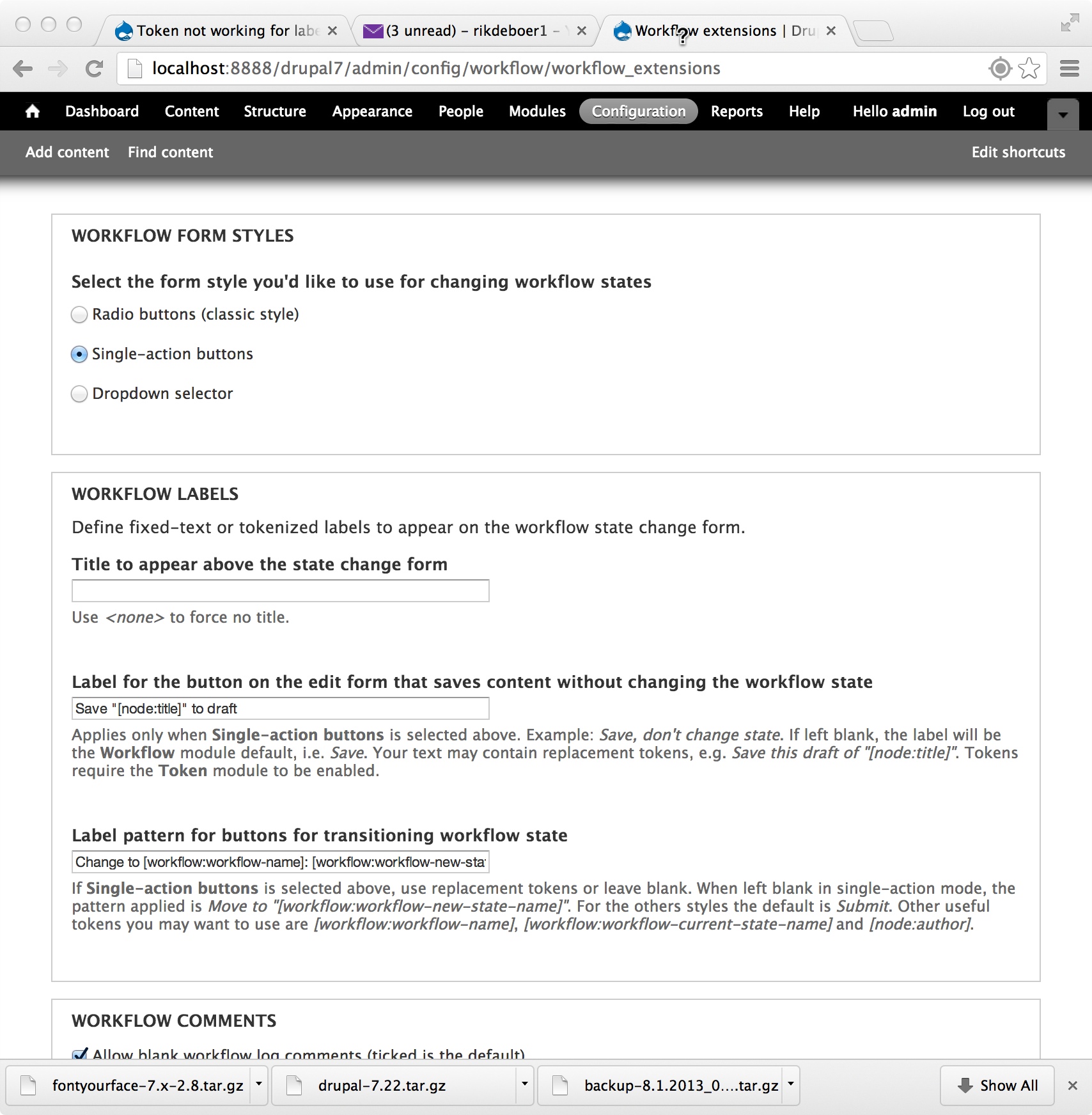This screenshot has width=1092, height=1115.
Task: Click the browser Back arrow
Action: 23,68
